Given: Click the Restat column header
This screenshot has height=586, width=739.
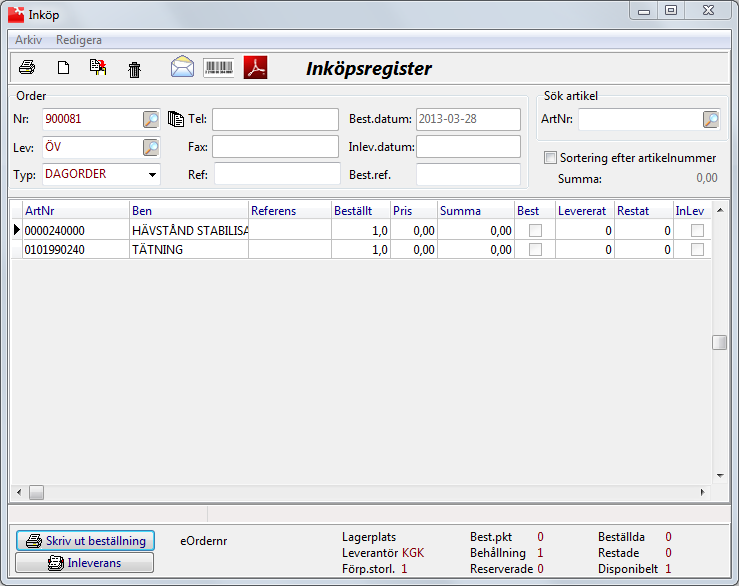Looking at the screenshot, I should (644, 211).
